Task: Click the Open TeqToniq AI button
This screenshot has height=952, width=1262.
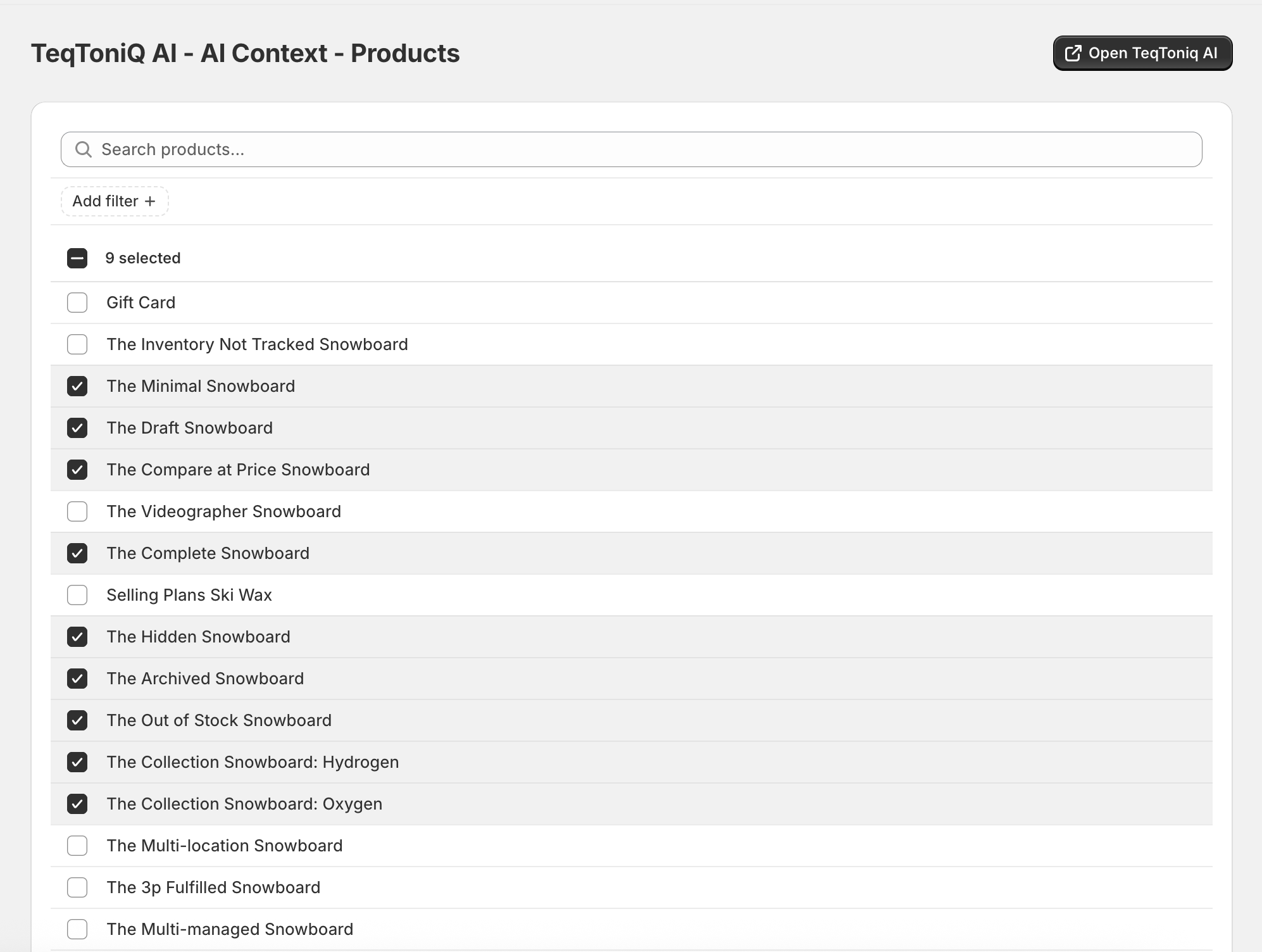Action: click(1142, 53)
